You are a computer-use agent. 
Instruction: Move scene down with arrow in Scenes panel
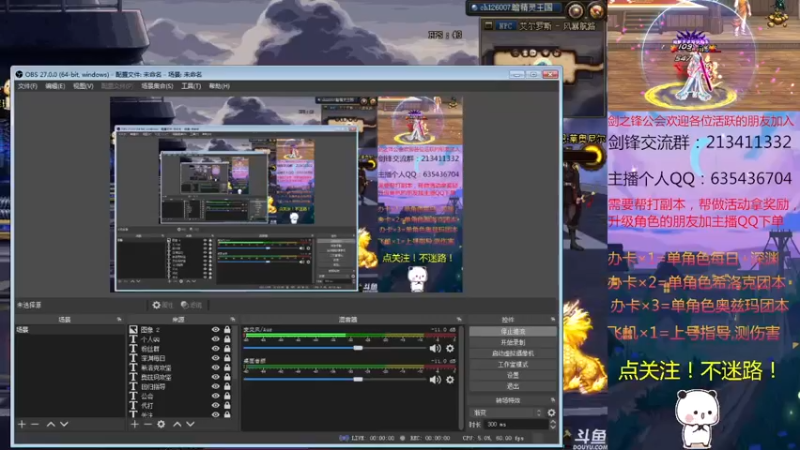point(64,424)
